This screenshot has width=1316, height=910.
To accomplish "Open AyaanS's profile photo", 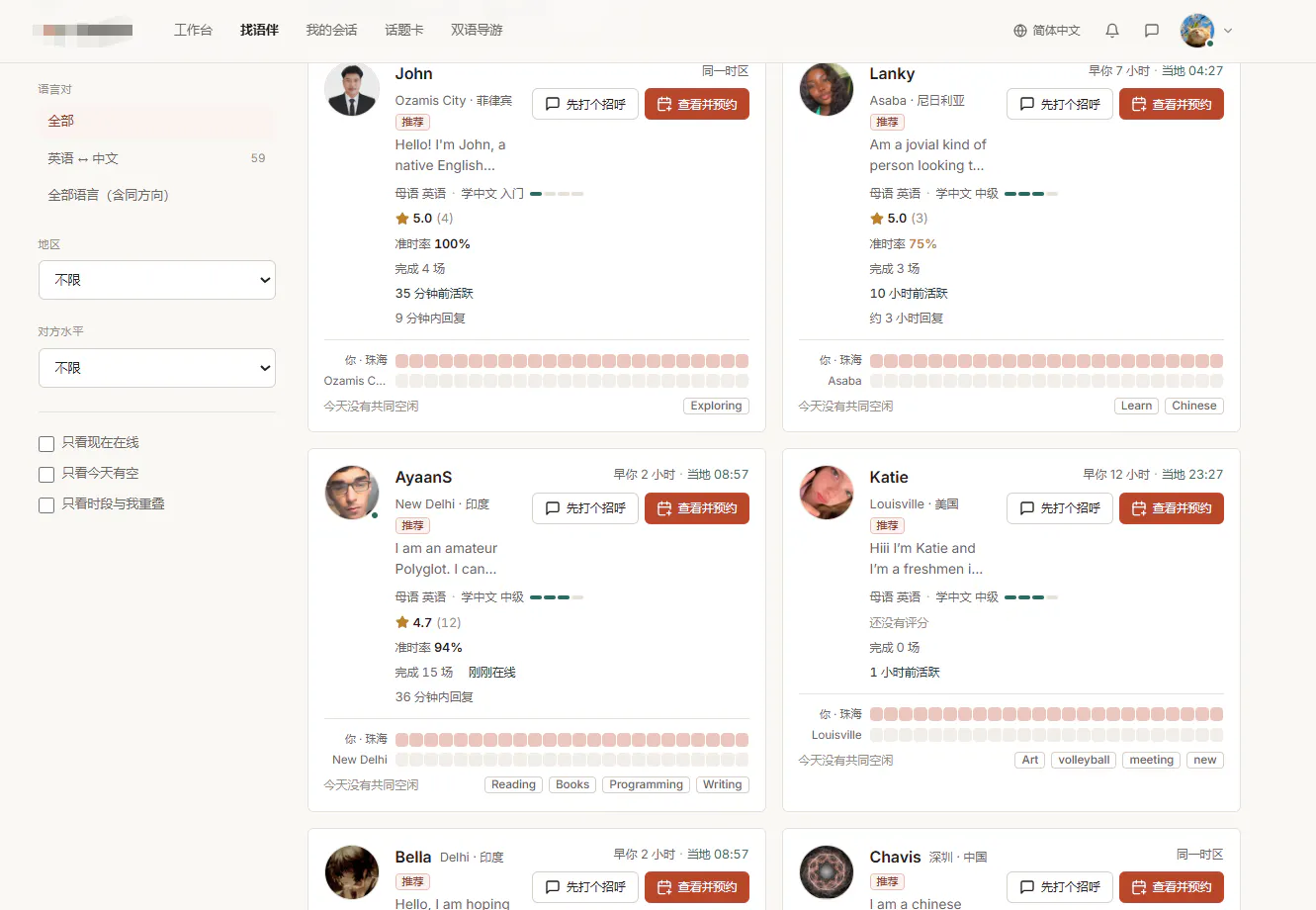I will (352, 493).
